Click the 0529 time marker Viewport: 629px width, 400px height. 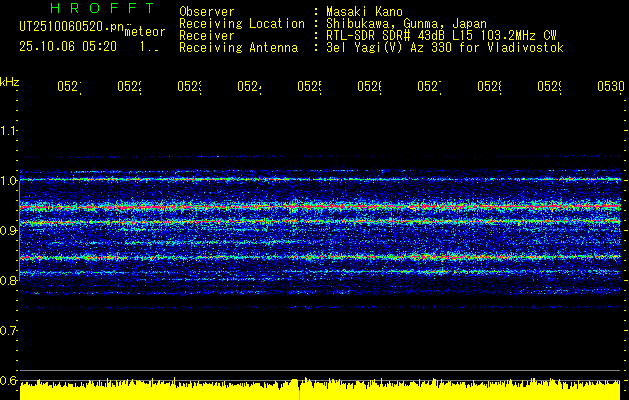(x=549, y=86)
